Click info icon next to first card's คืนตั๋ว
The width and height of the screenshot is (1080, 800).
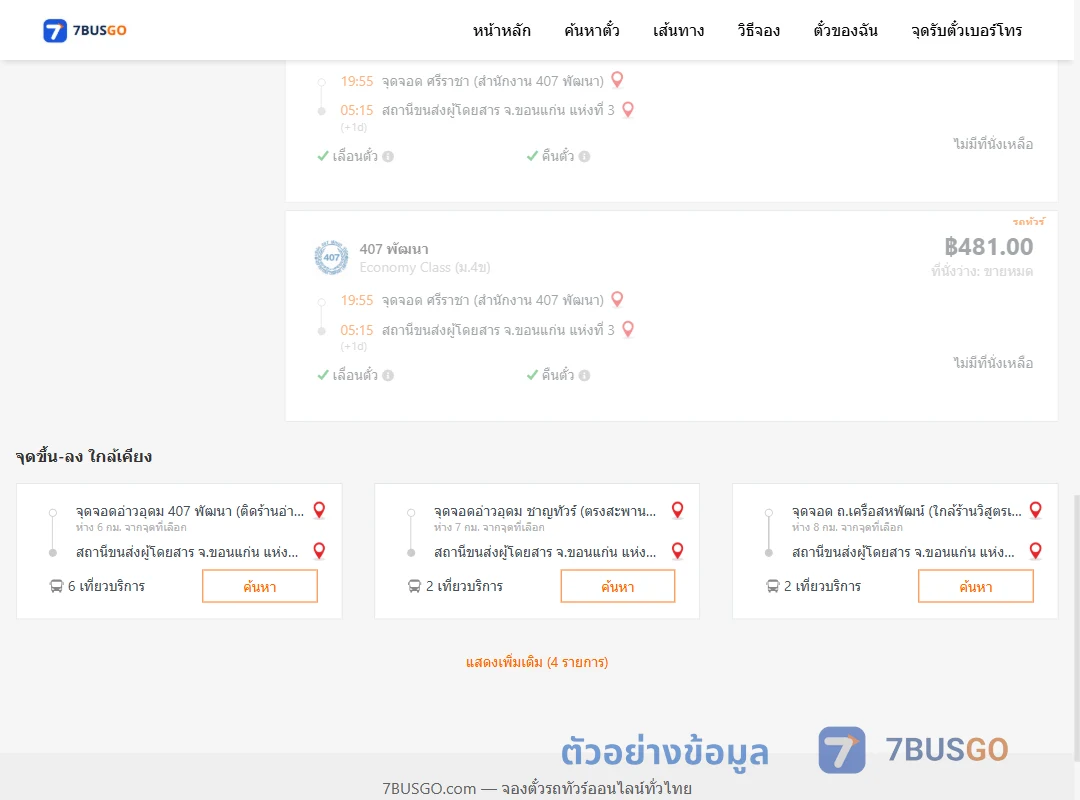(584, 156)
